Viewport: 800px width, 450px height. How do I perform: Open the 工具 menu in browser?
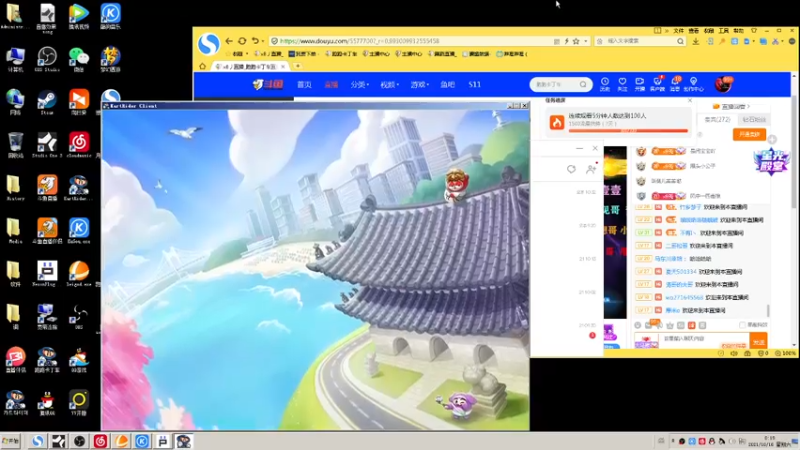[x=723, y=31]
